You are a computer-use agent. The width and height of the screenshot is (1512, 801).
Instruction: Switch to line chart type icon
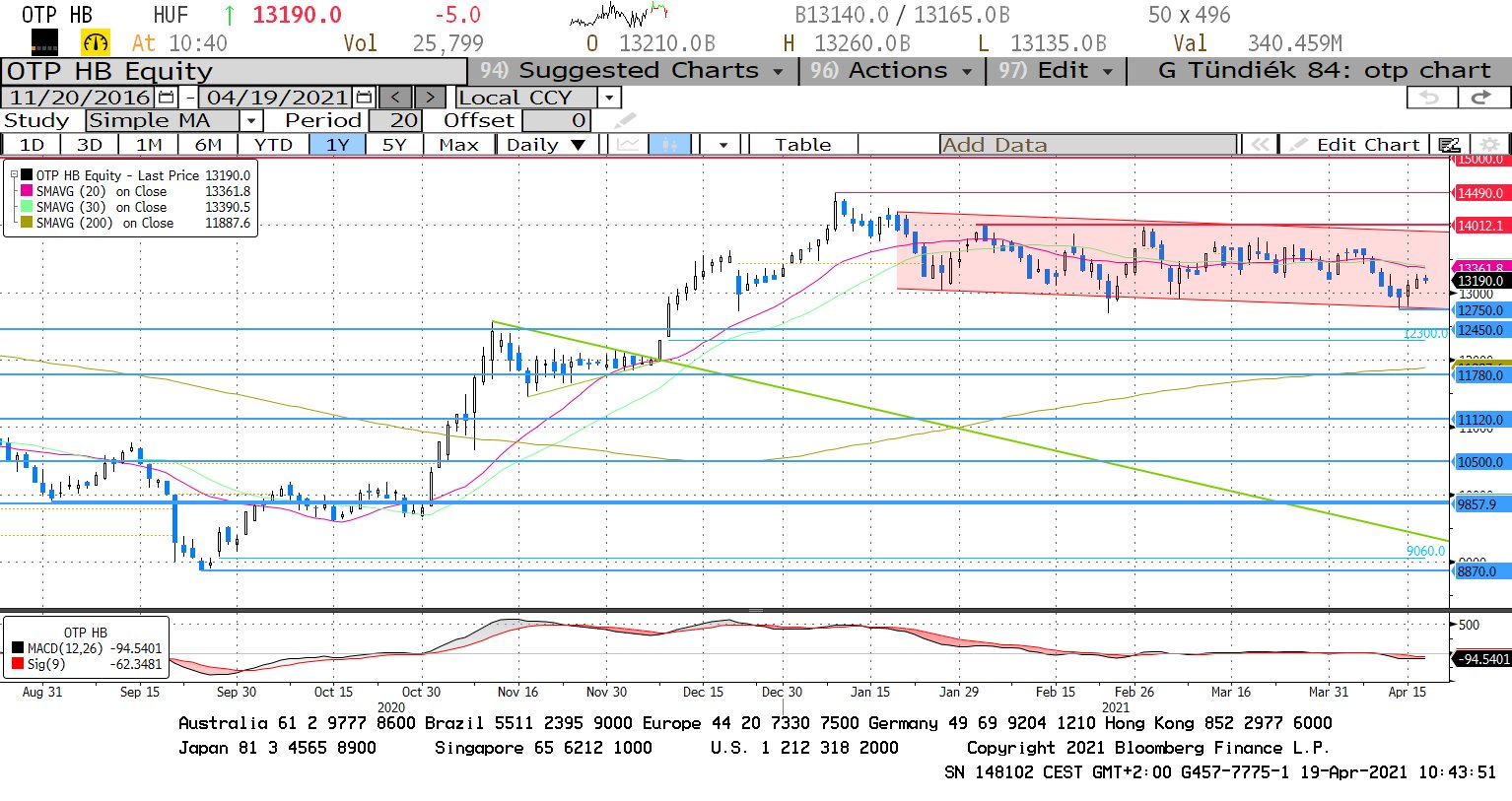pos(628,145)
